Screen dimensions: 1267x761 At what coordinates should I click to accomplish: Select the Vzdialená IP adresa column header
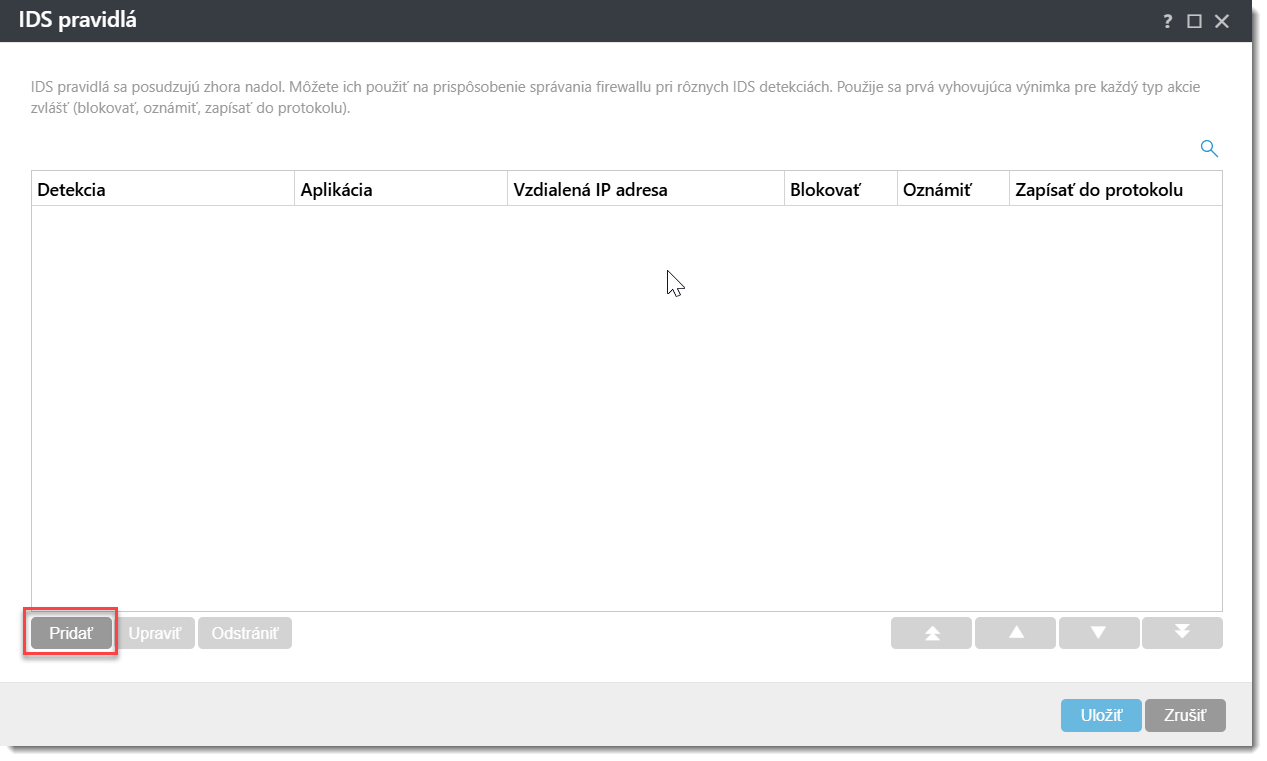tap(645, 189)
